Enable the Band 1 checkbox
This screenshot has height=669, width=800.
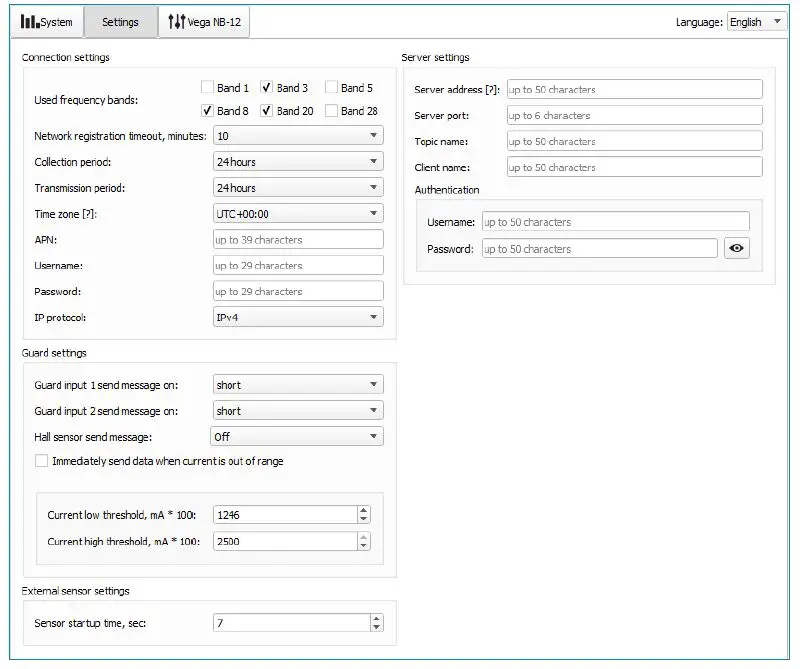pos(208,88)
